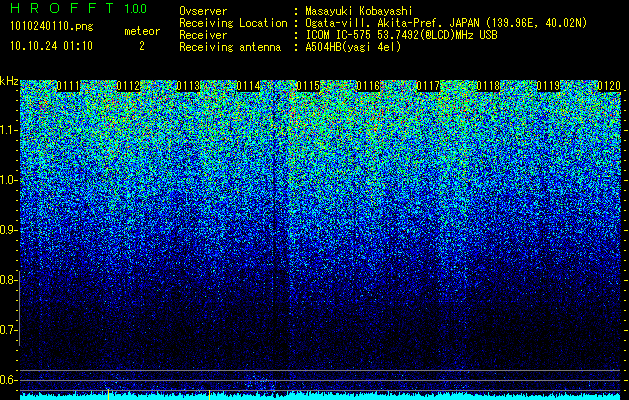This screenshot has width=629, height=400.
Task: Click the 1.0 frequency axis label
Action: (8, 181)
